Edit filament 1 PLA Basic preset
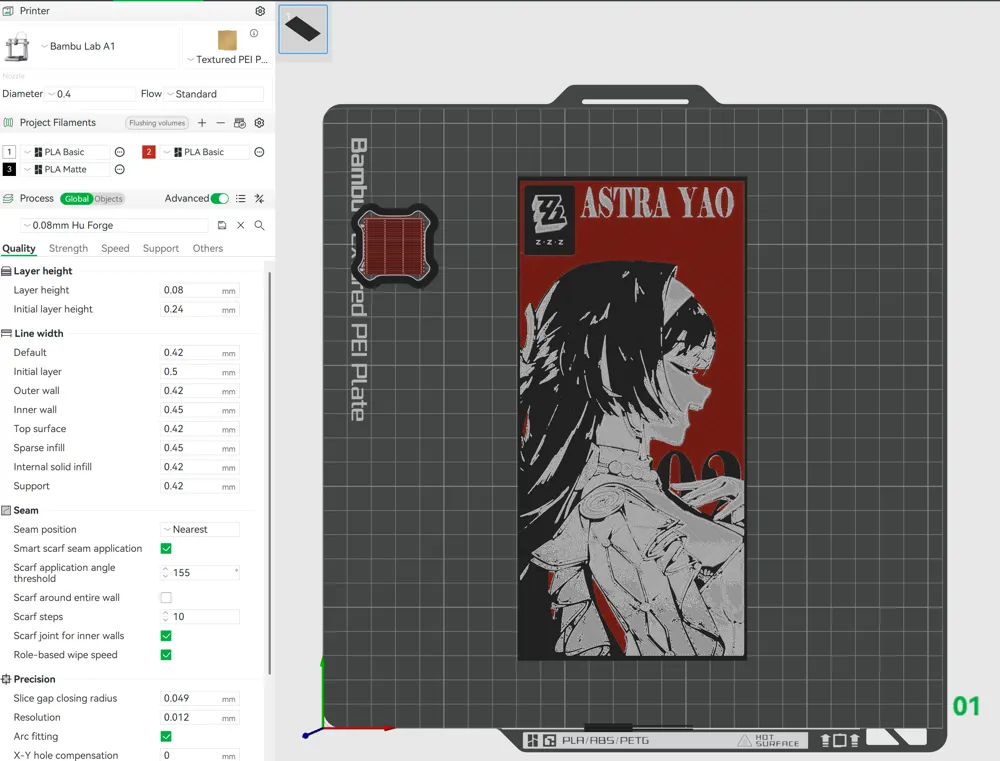The image size is (1000, 761). [x=119, y=152]
